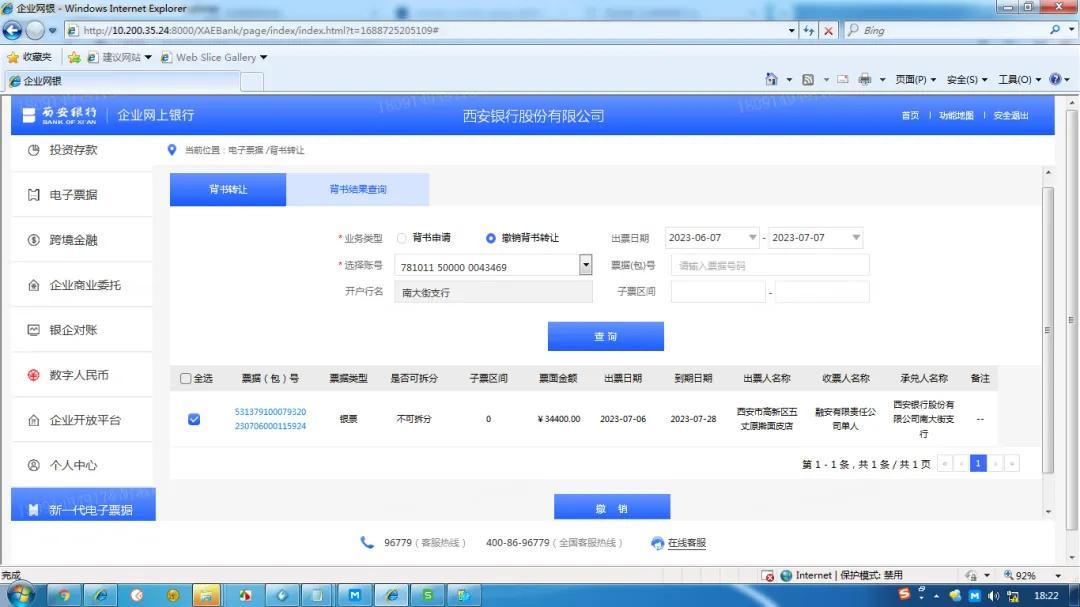Open the 工具(O) menu
1080x607 pixels.
(x=1020, y=80)
